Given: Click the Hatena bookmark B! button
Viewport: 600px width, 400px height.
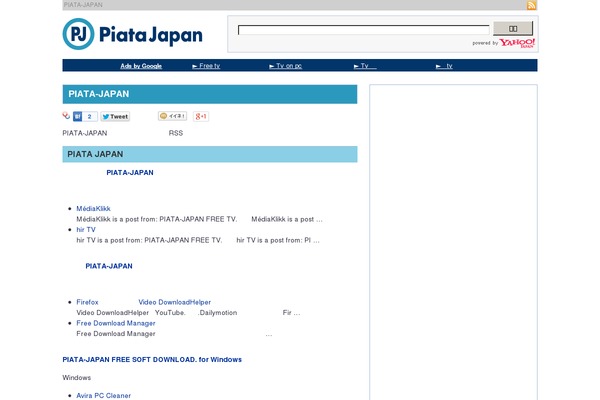Looking at the screenshot, I should [x=85, y=116].
